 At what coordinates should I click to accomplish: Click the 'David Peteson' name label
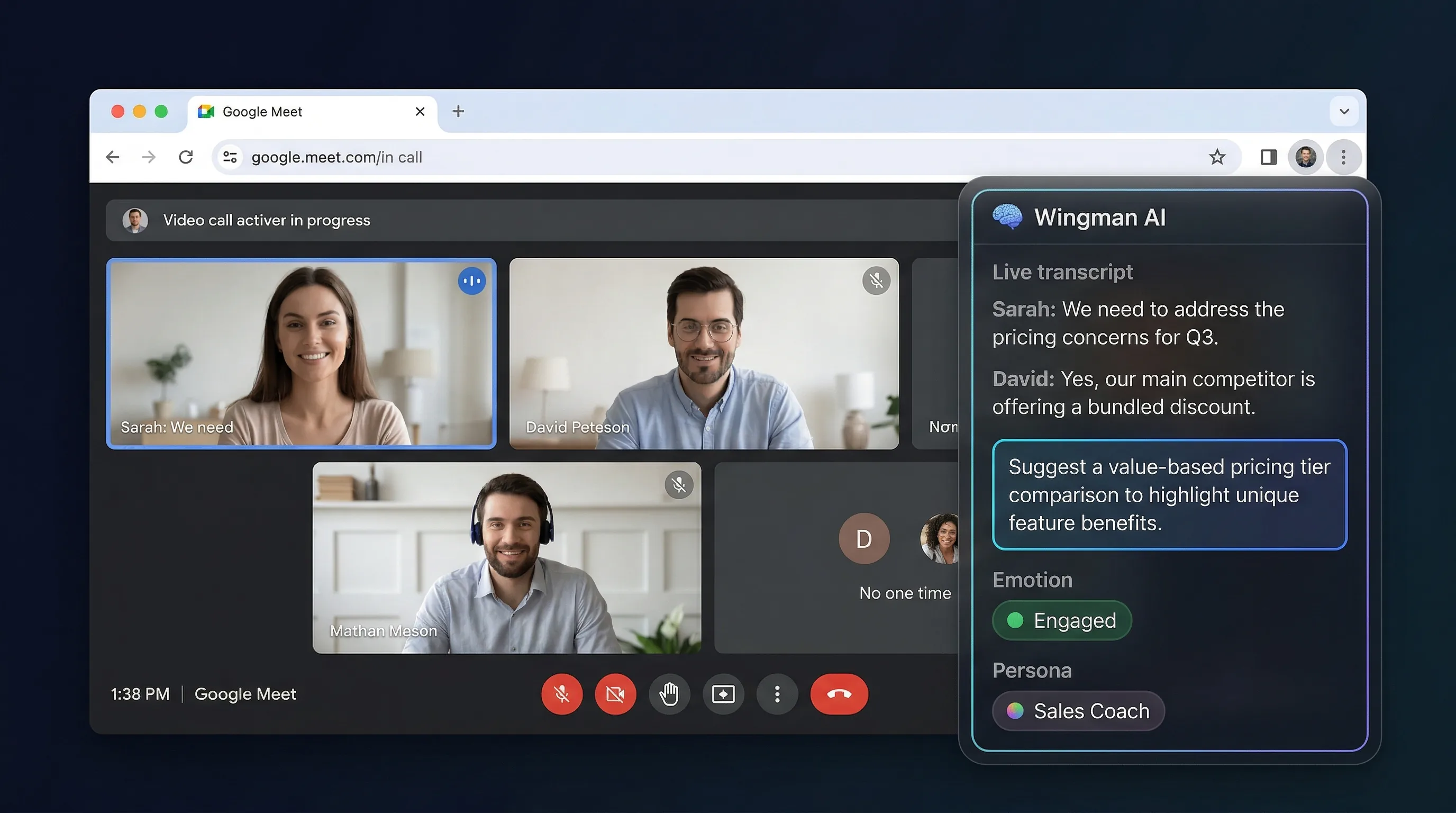tap(577, 427)
